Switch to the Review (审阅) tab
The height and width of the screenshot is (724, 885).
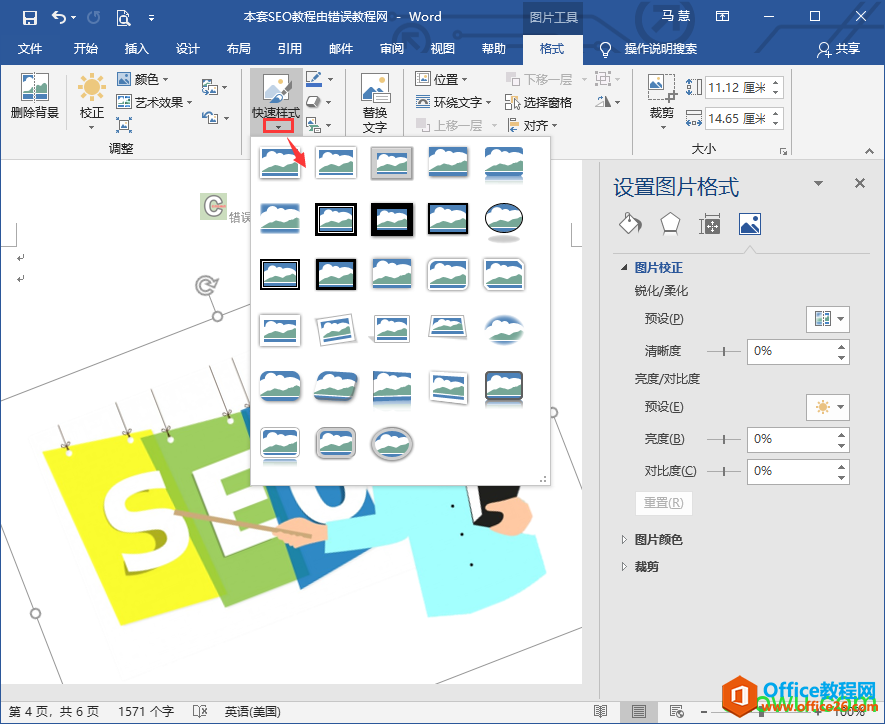(x=392, y=49)
